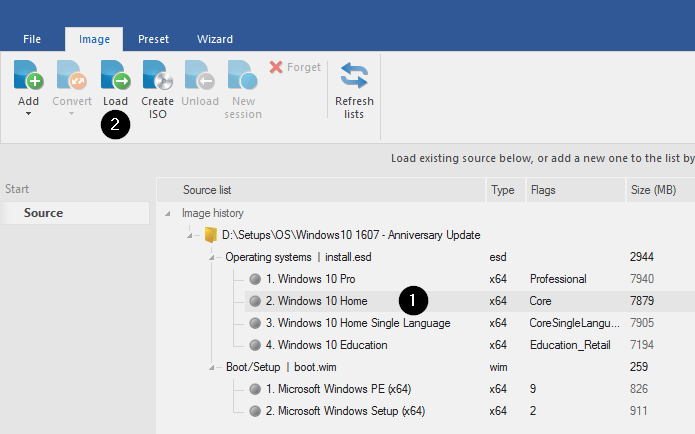
Task: Click the Source list column header
Action: 321,190
